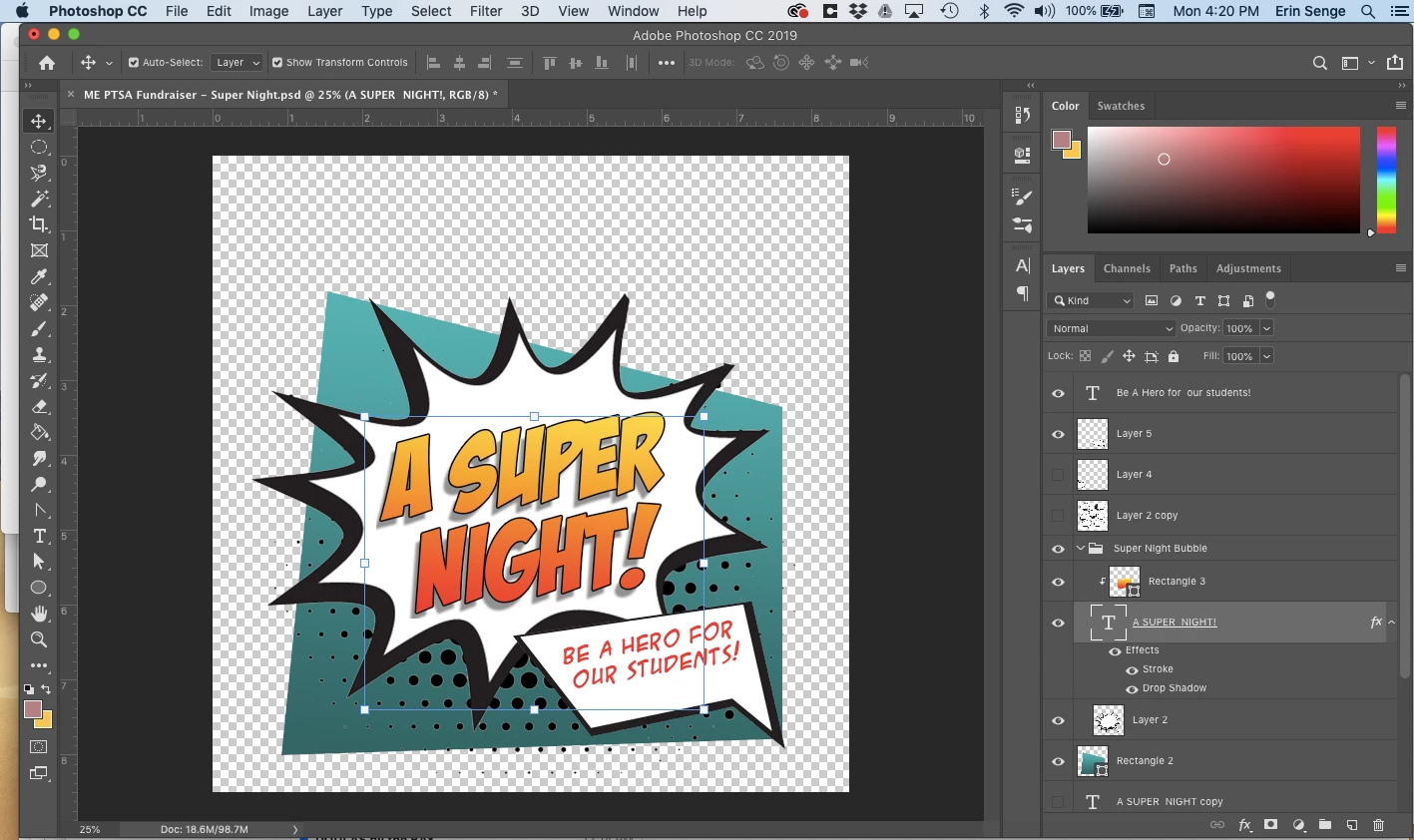Viewport: 1414px width, 840px height.
Task: Toggle Stroke effect visibility
Action: [x=1132, y=669]
